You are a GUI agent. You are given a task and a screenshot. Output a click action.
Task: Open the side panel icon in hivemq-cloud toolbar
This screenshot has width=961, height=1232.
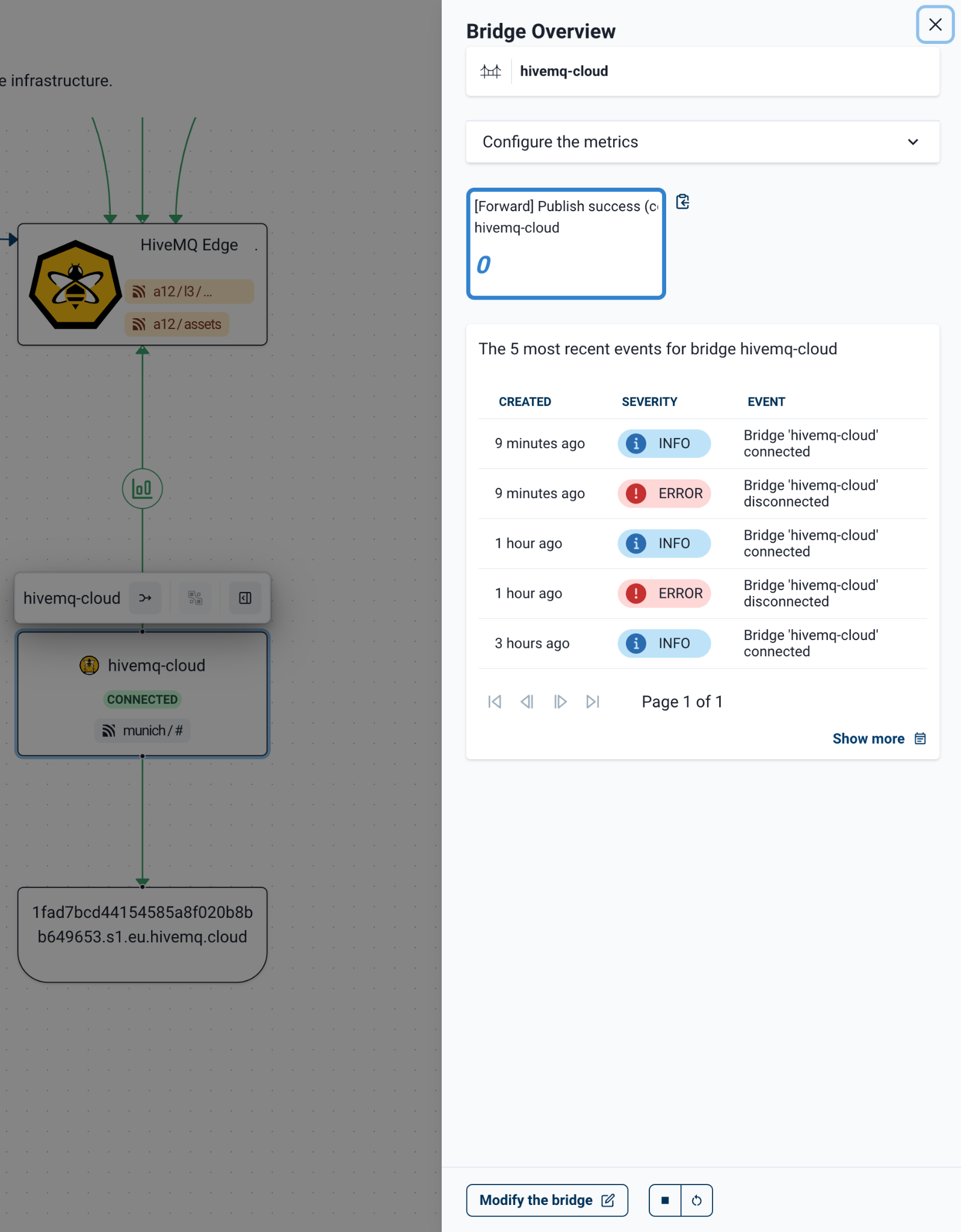tap(245, 598)
